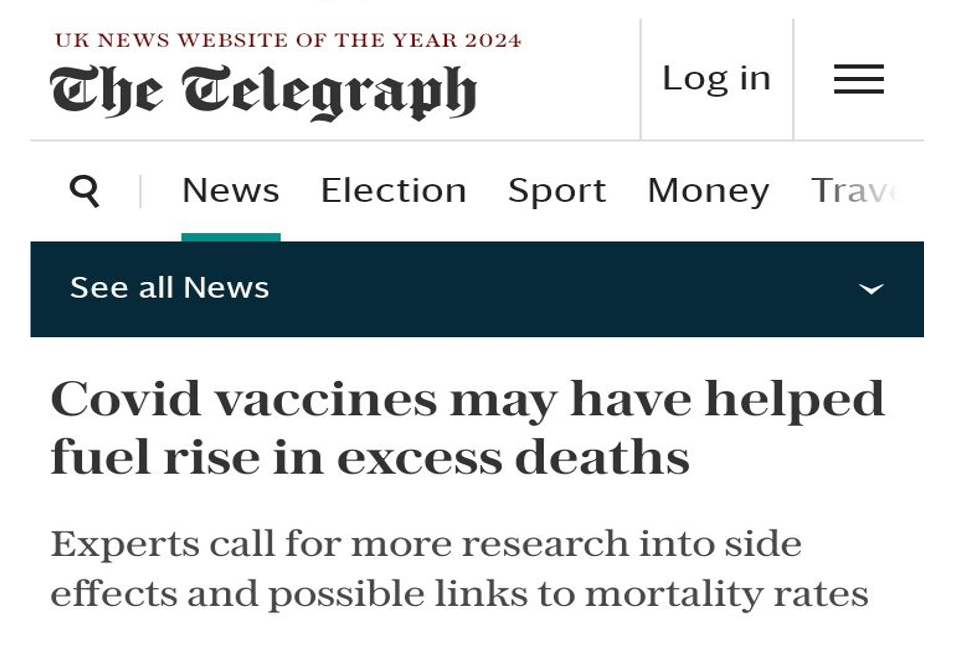Click the word Telegraph in the masthead
The height and width of the screenshot is (658, 974).
coord(329,93)
